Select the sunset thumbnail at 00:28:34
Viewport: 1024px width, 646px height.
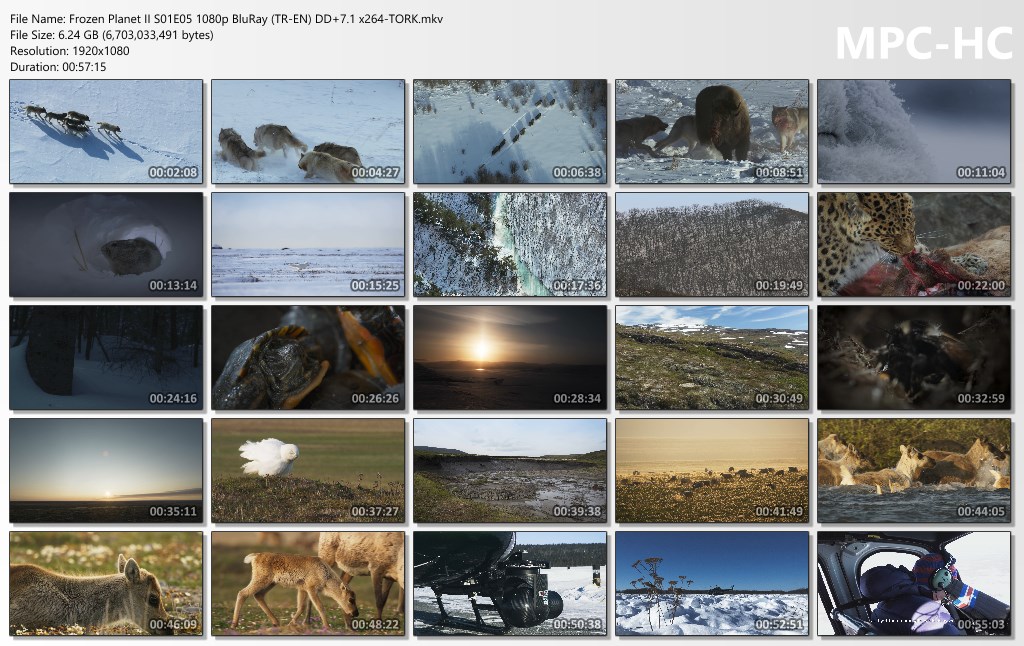click(x=510, y=357)
